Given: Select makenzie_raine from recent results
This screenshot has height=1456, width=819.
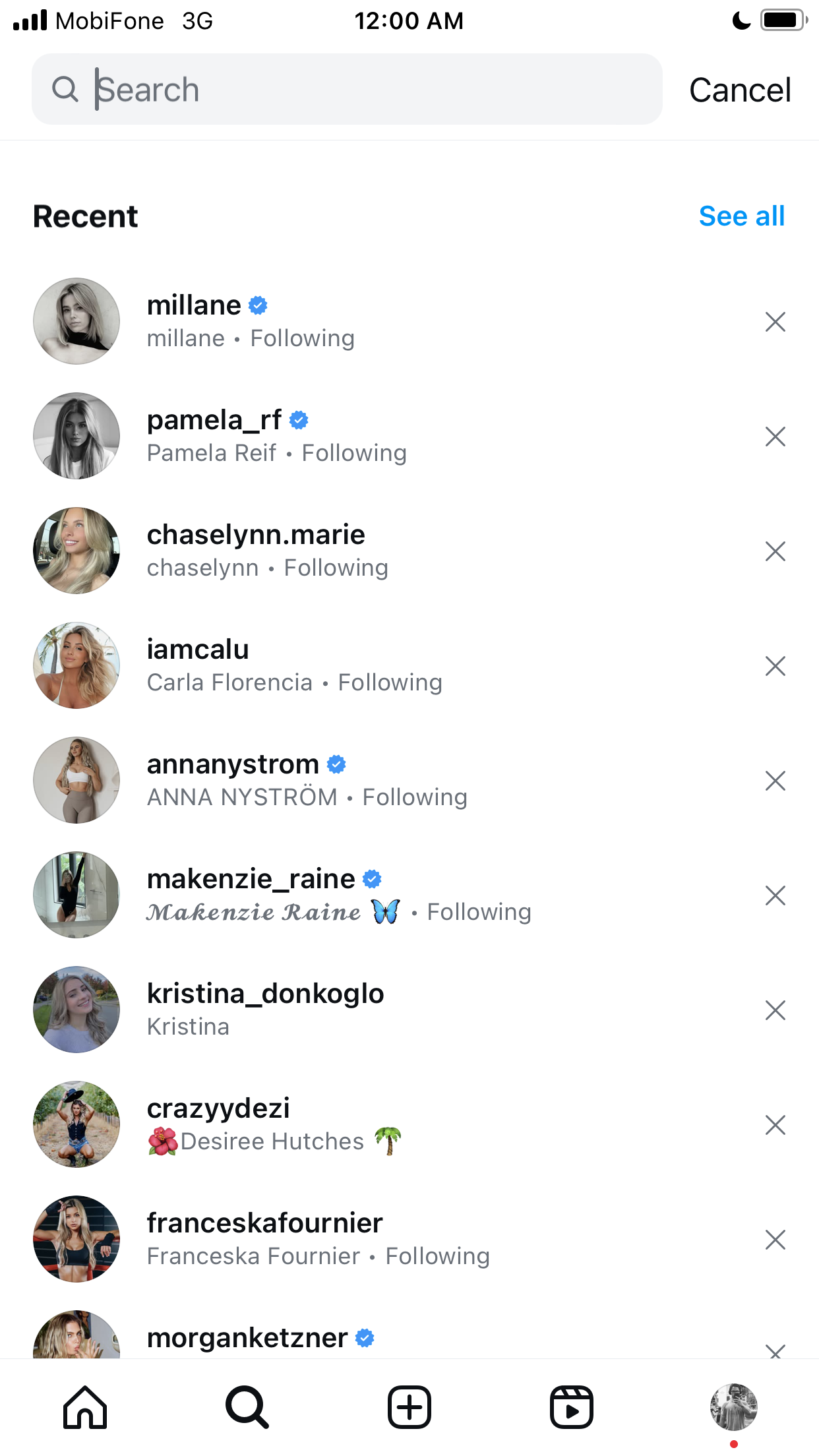Looking at the screenshot, I should click(409, 895).
